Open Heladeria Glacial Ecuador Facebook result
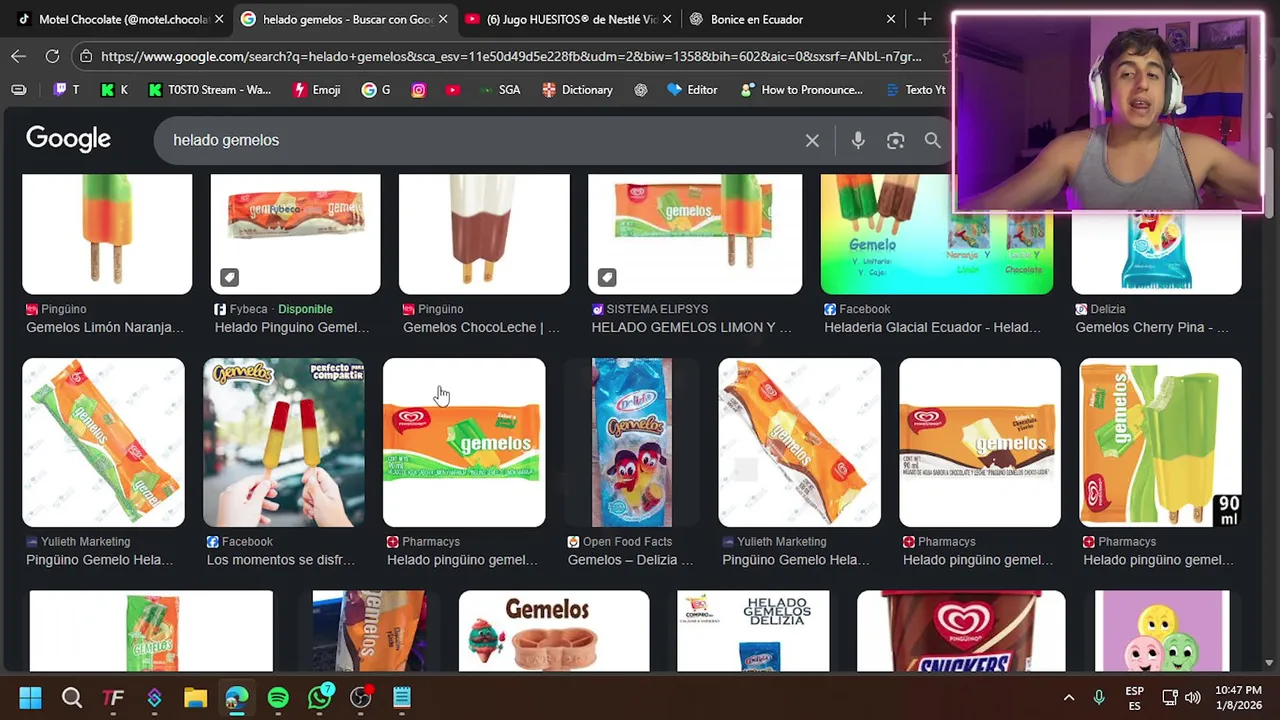1280x720 pixels. [x=936, y=256]
